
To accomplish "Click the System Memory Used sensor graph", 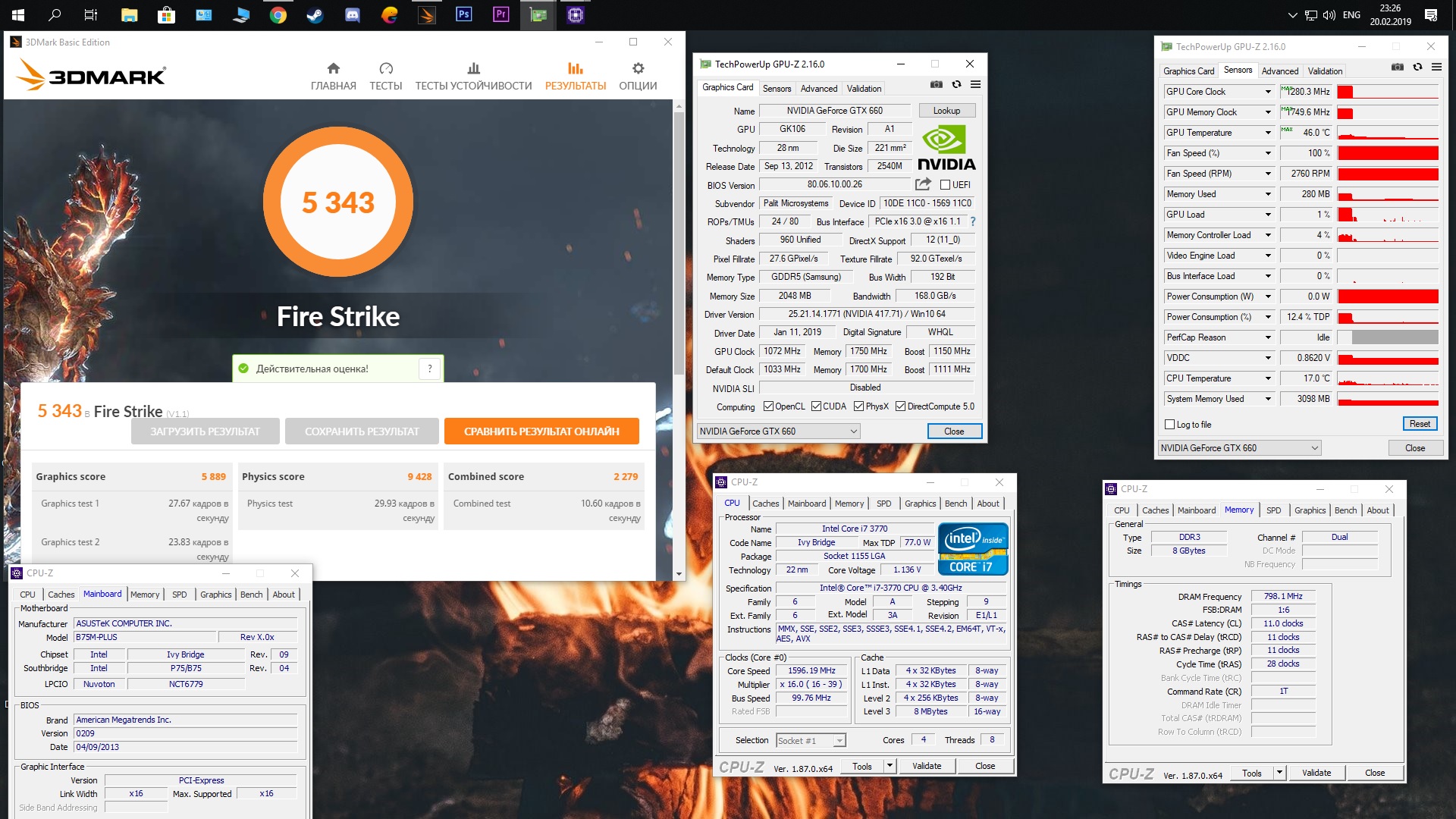I will tap(1388, 399).
